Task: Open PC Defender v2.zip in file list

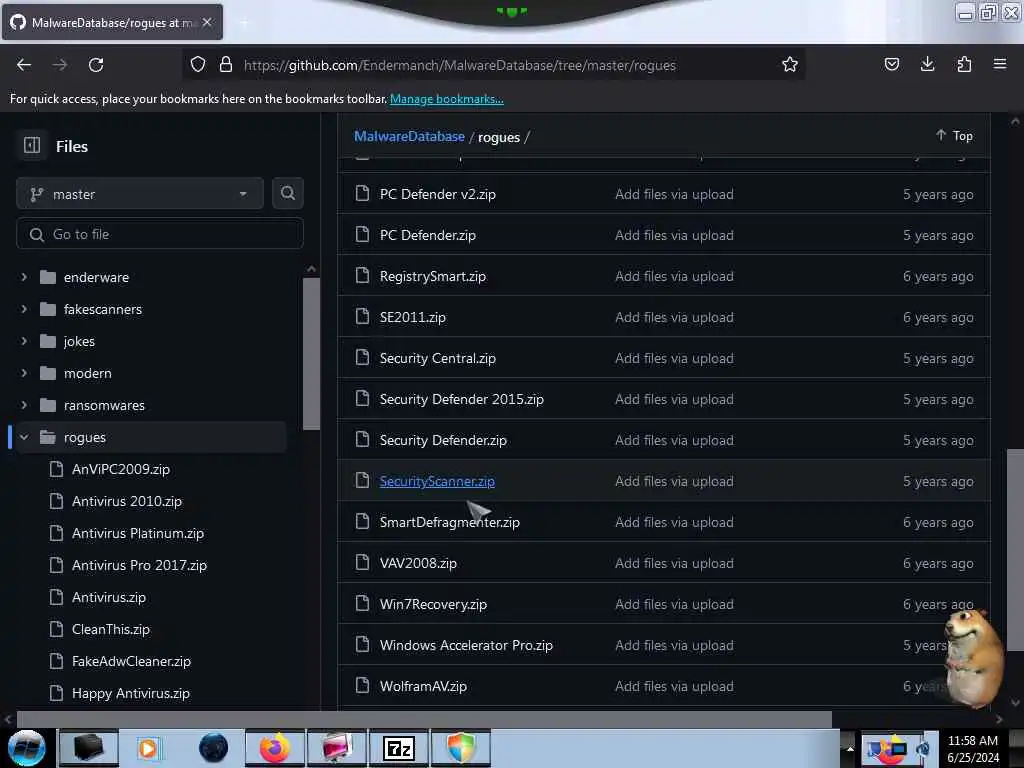Action: tap(438, 194)
